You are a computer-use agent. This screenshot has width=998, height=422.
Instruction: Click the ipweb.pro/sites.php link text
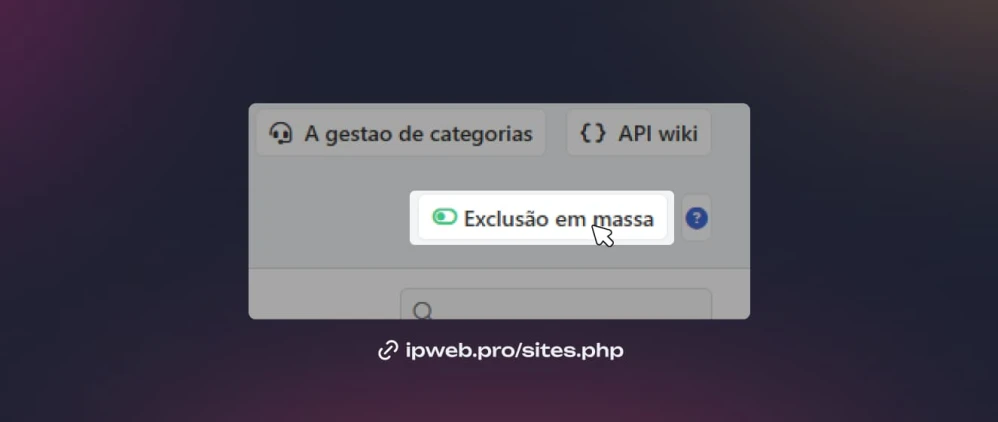514,351
